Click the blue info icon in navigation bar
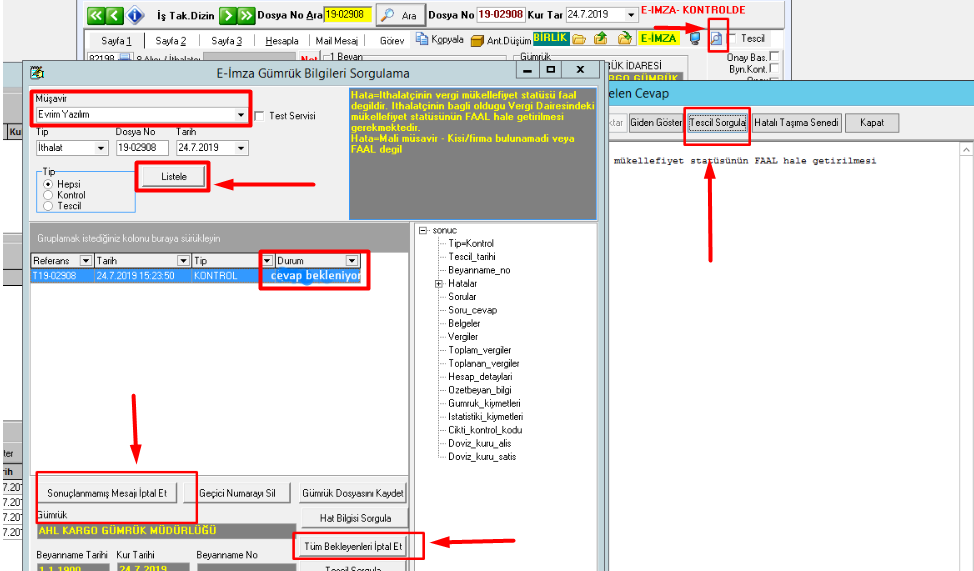The height and width of the screenshot is (571, 974). click(136, 16)
